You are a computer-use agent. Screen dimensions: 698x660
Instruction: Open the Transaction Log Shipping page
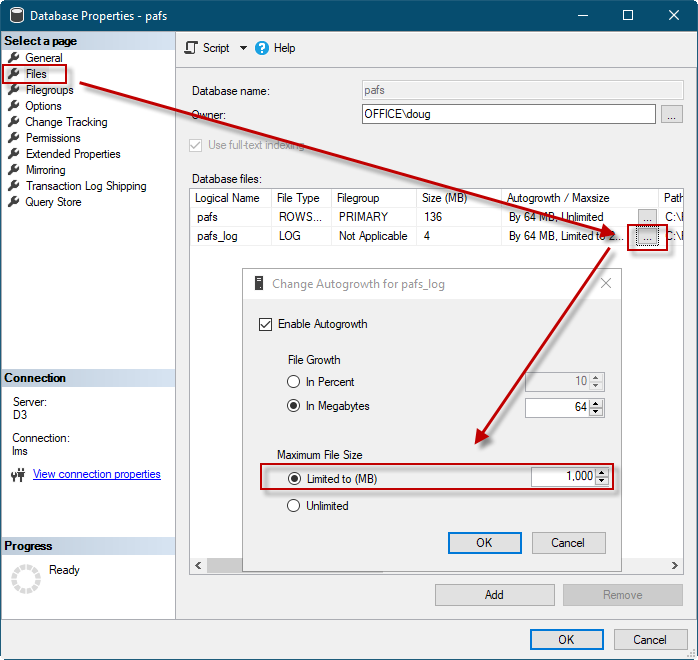click(x=86, y=186)
